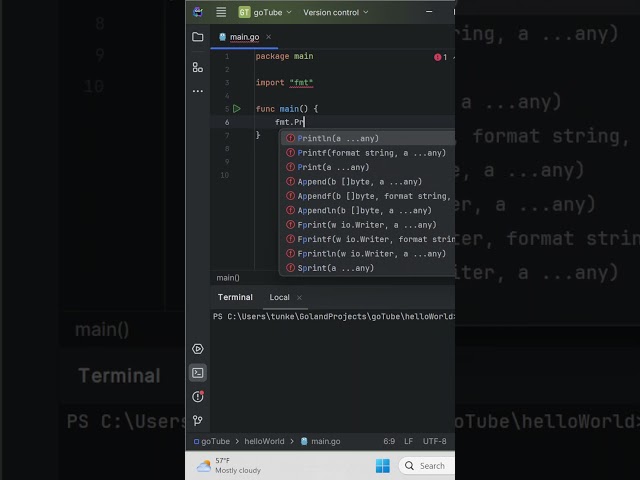
Task: Open the Git version control tool window
Action: click(198, 420)
